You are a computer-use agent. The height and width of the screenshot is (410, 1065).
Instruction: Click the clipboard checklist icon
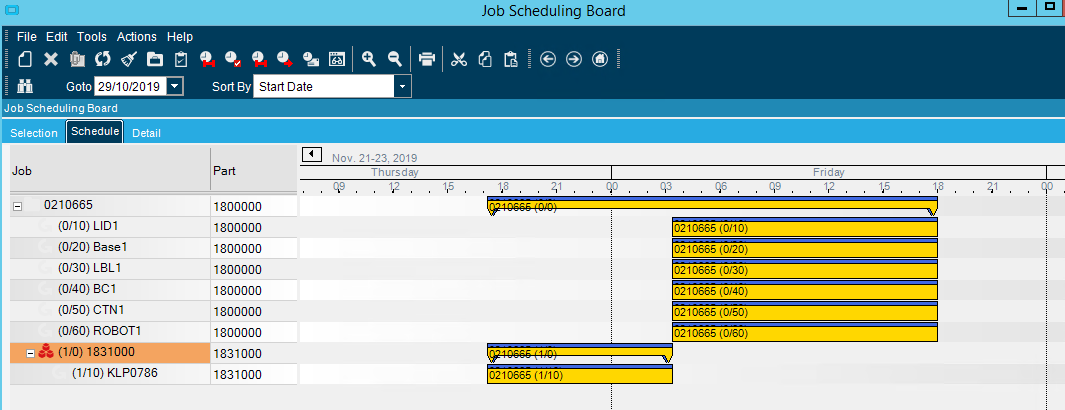[181, 59]
